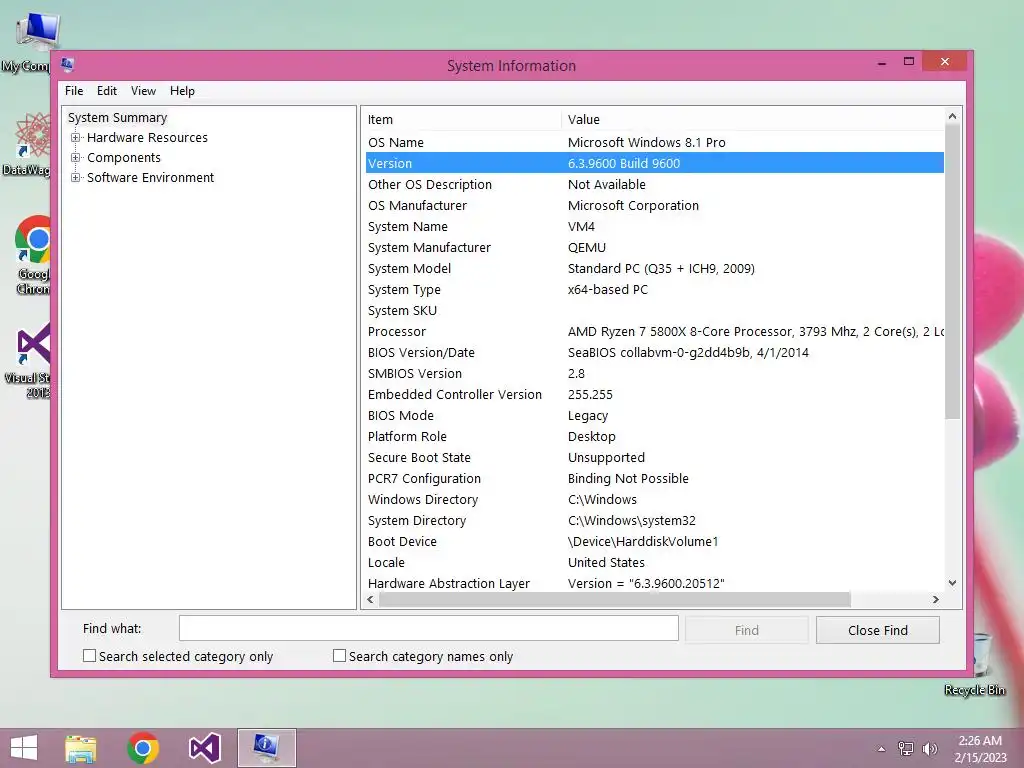
Task: Click the Close Find button
Action: click(878, 630)
